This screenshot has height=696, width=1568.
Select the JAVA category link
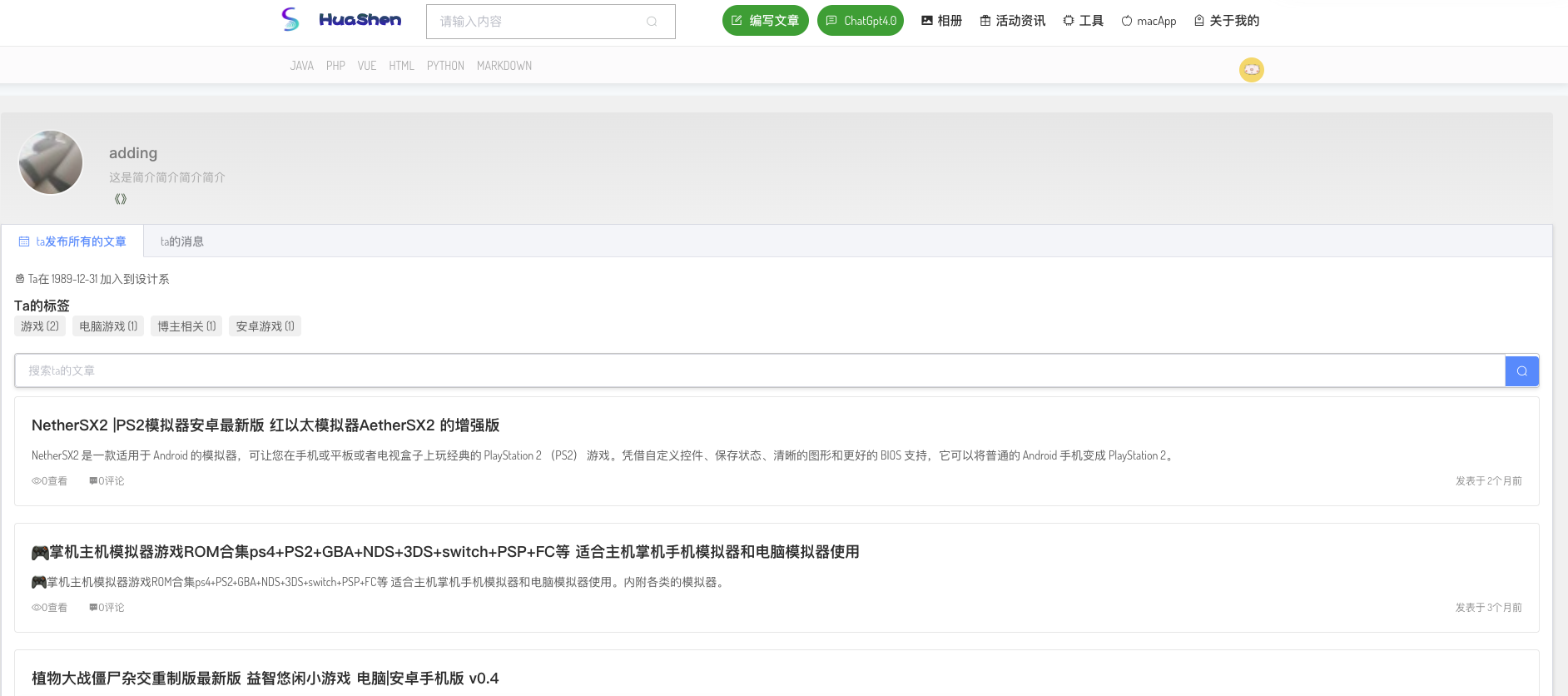point(301,66)
